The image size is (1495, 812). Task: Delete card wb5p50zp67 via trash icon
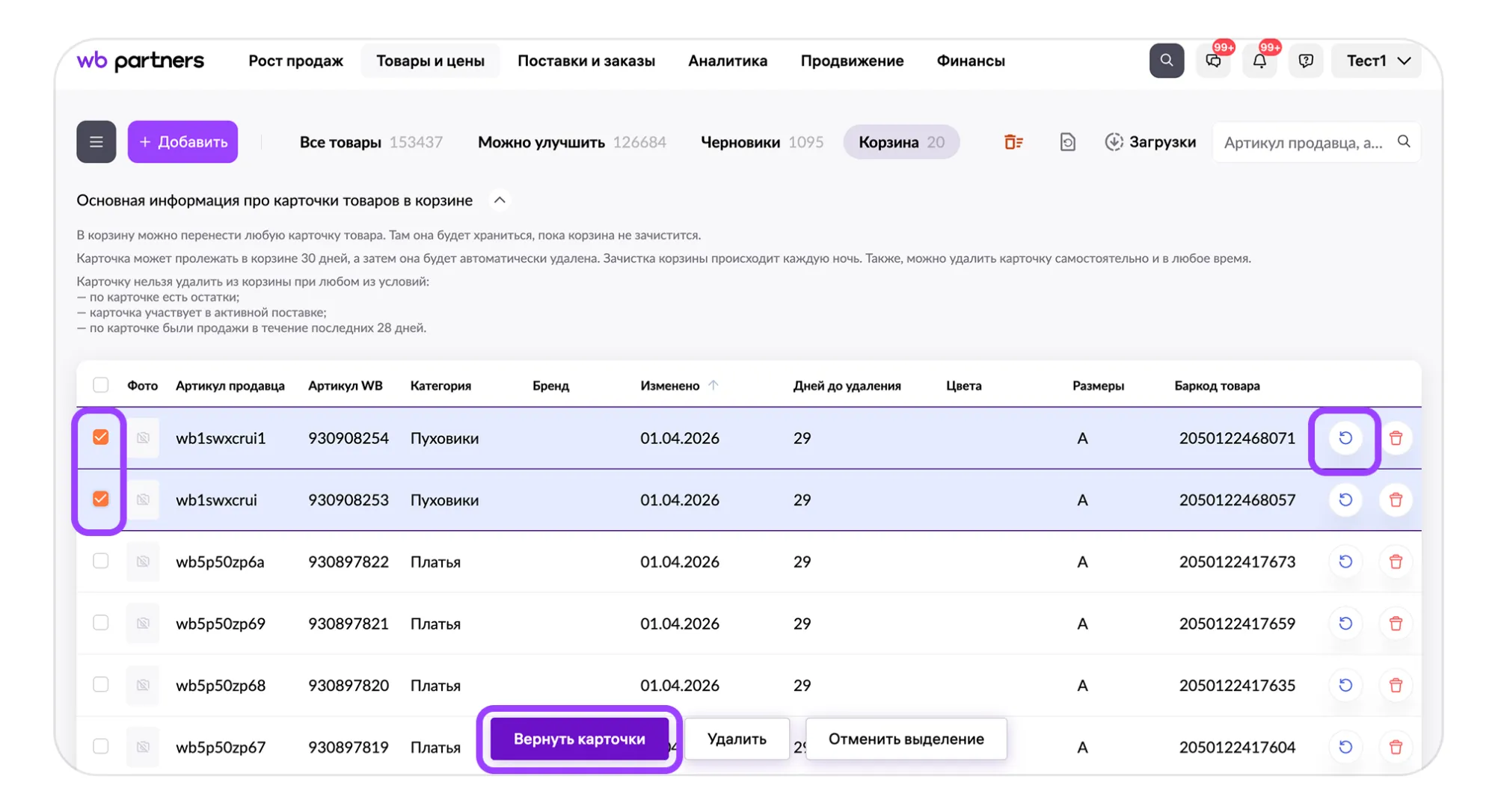(x=1395, y=747)
